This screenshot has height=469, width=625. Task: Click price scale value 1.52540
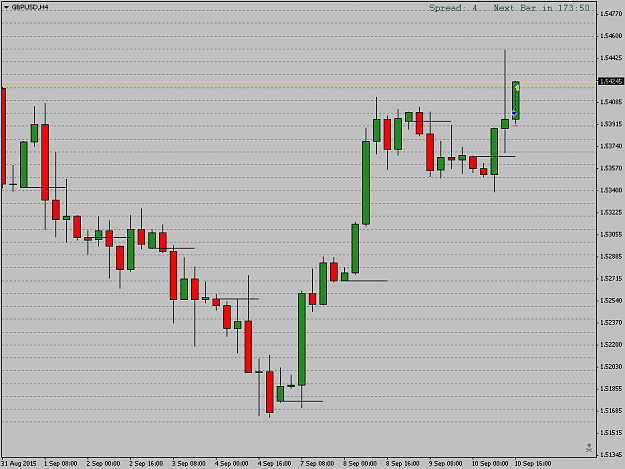tap(611, 300)
